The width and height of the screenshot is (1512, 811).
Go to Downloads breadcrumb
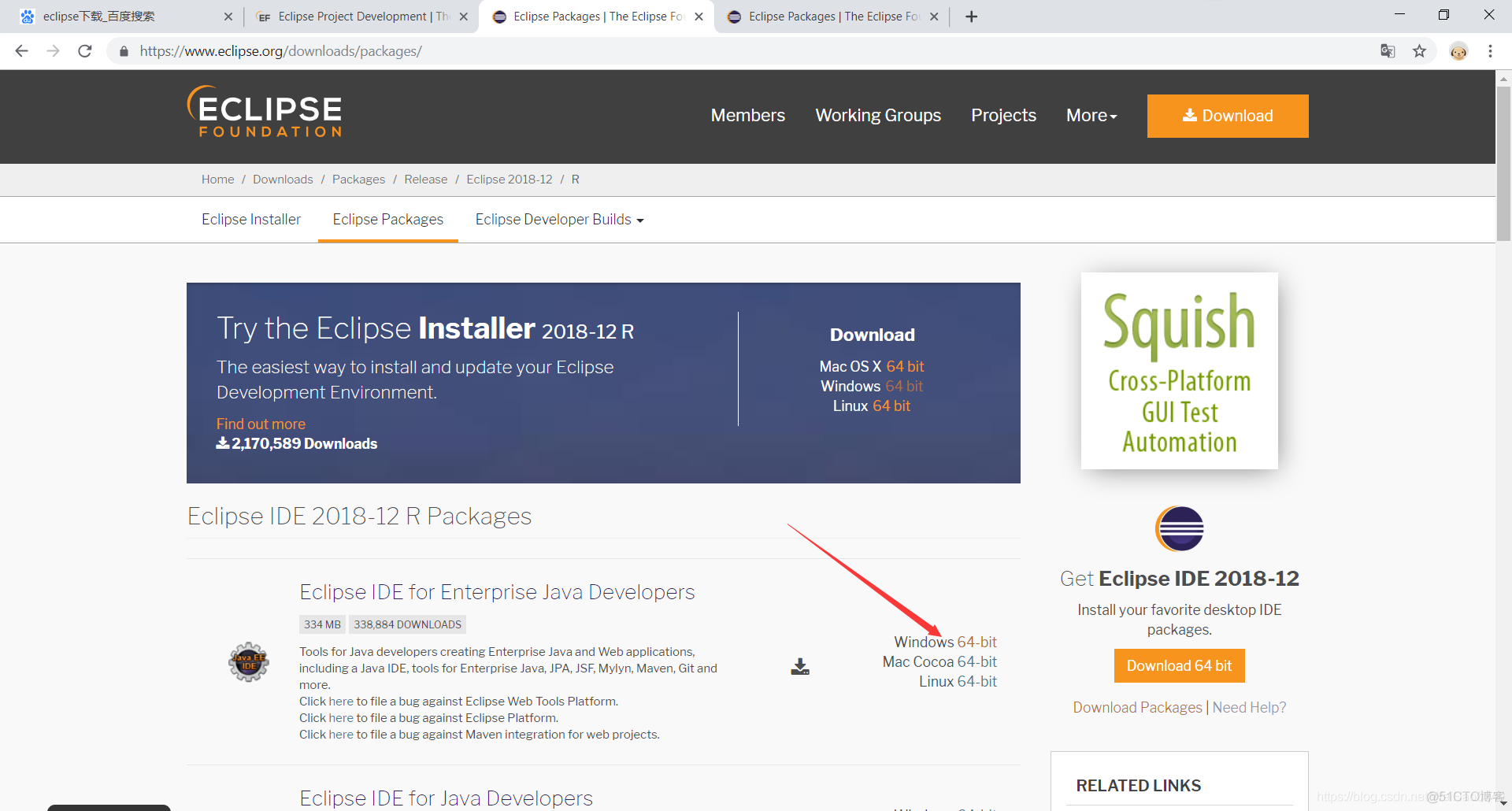[x=283, y=180]
